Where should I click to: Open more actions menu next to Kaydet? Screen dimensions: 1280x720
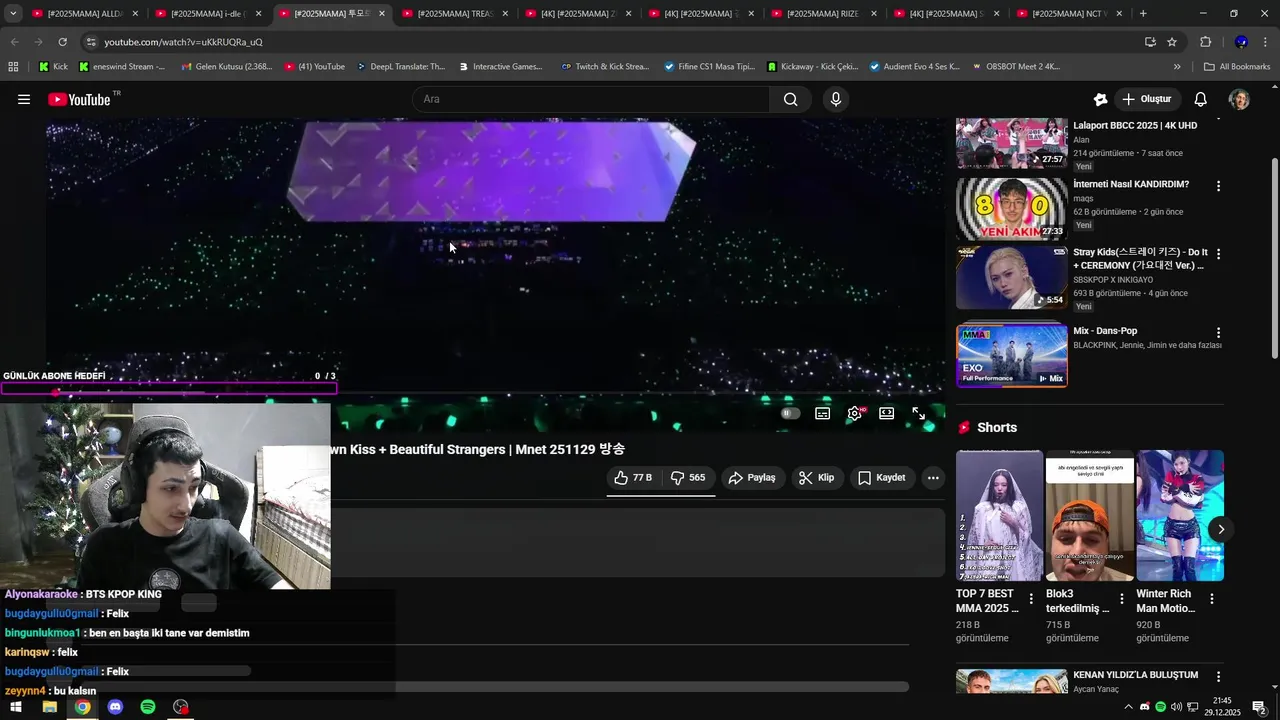click(933, 478)
